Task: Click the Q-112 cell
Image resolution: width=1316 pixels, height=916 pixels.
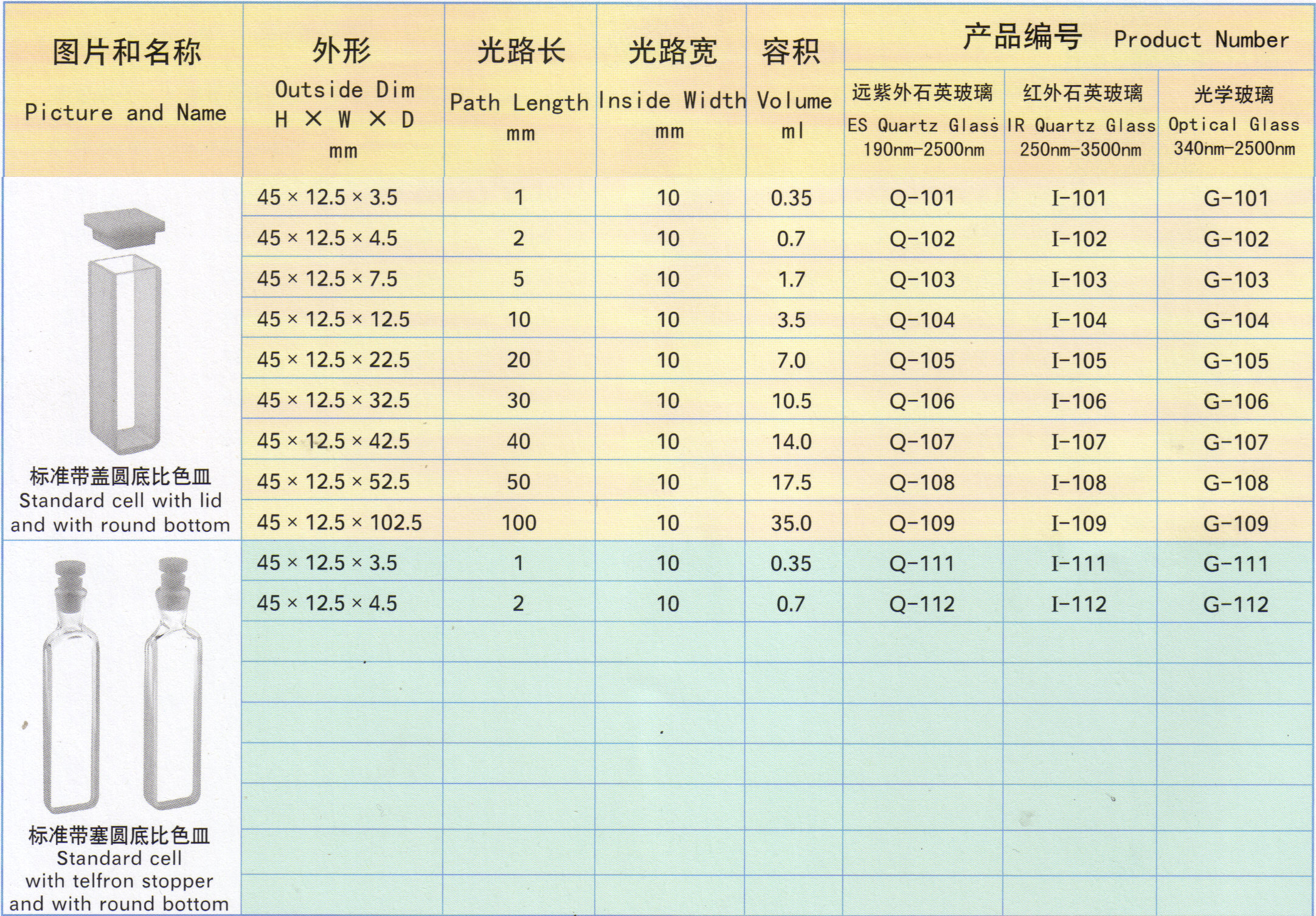Action: click(x=922, y=604)
